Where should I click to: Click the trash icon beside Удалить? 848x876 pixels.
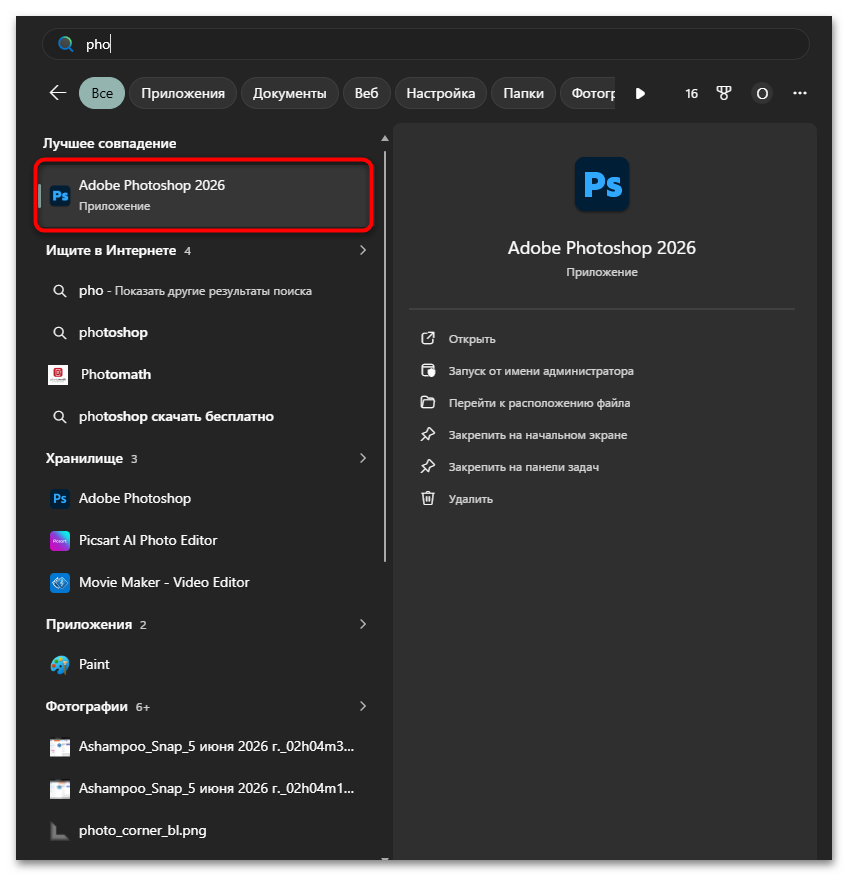428,498
